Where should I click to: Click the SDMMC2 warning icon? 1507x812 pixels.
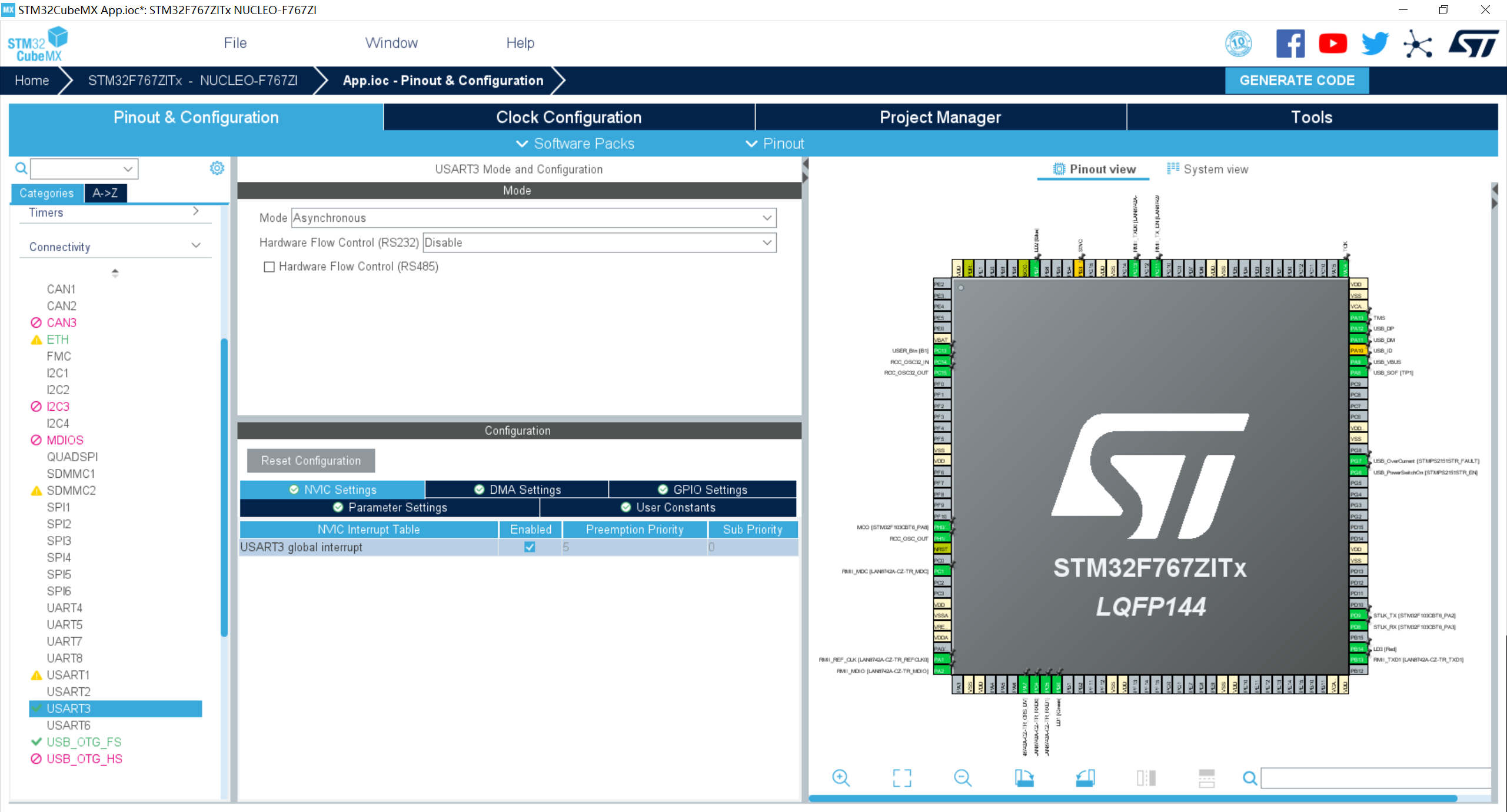click(36, 491)
